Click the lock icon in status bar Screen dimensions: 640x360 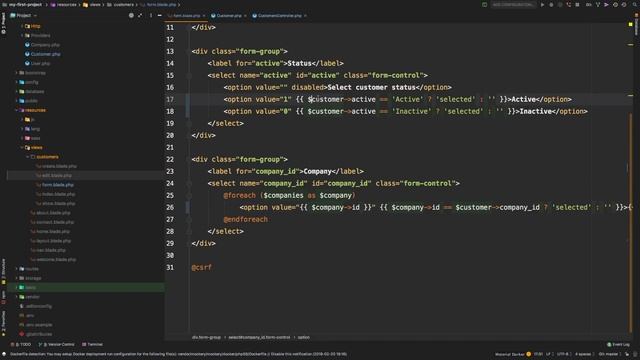(627, 354)
